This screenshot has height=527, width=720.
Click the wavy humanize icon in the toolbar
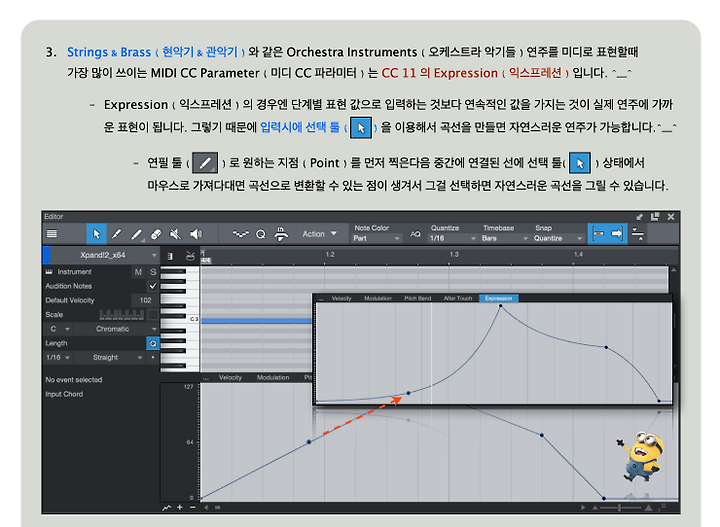[241, 234]
